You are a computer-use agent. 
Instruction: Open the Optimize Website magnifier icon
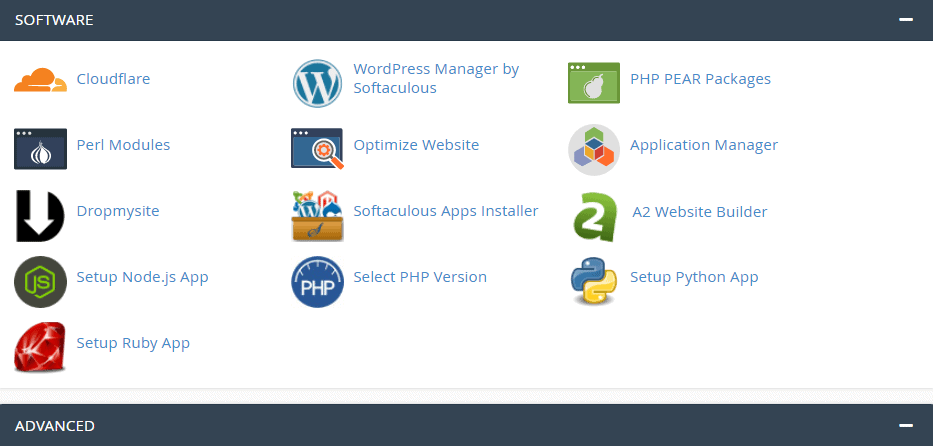click(317, 149)
